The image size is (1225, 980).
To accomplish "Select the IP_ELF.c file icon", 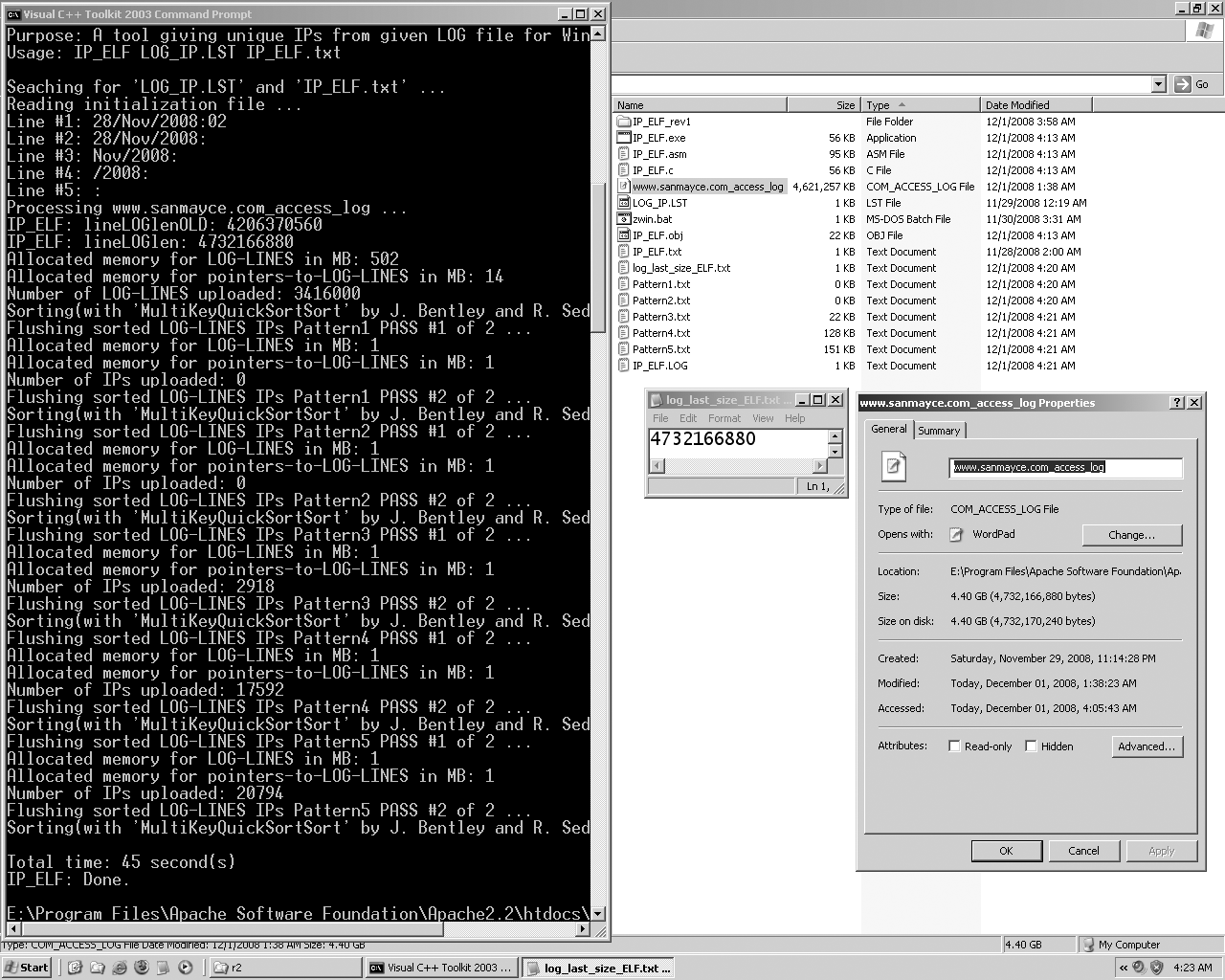I will 624,170.
